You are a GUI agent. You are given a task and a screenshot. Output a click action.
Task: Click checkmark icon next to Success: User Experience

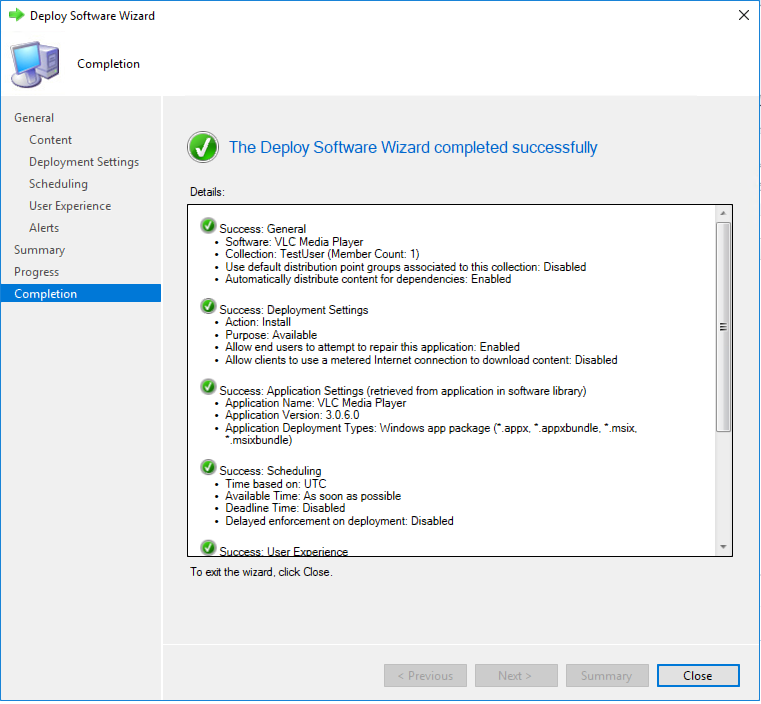click(x=208, y=548)
